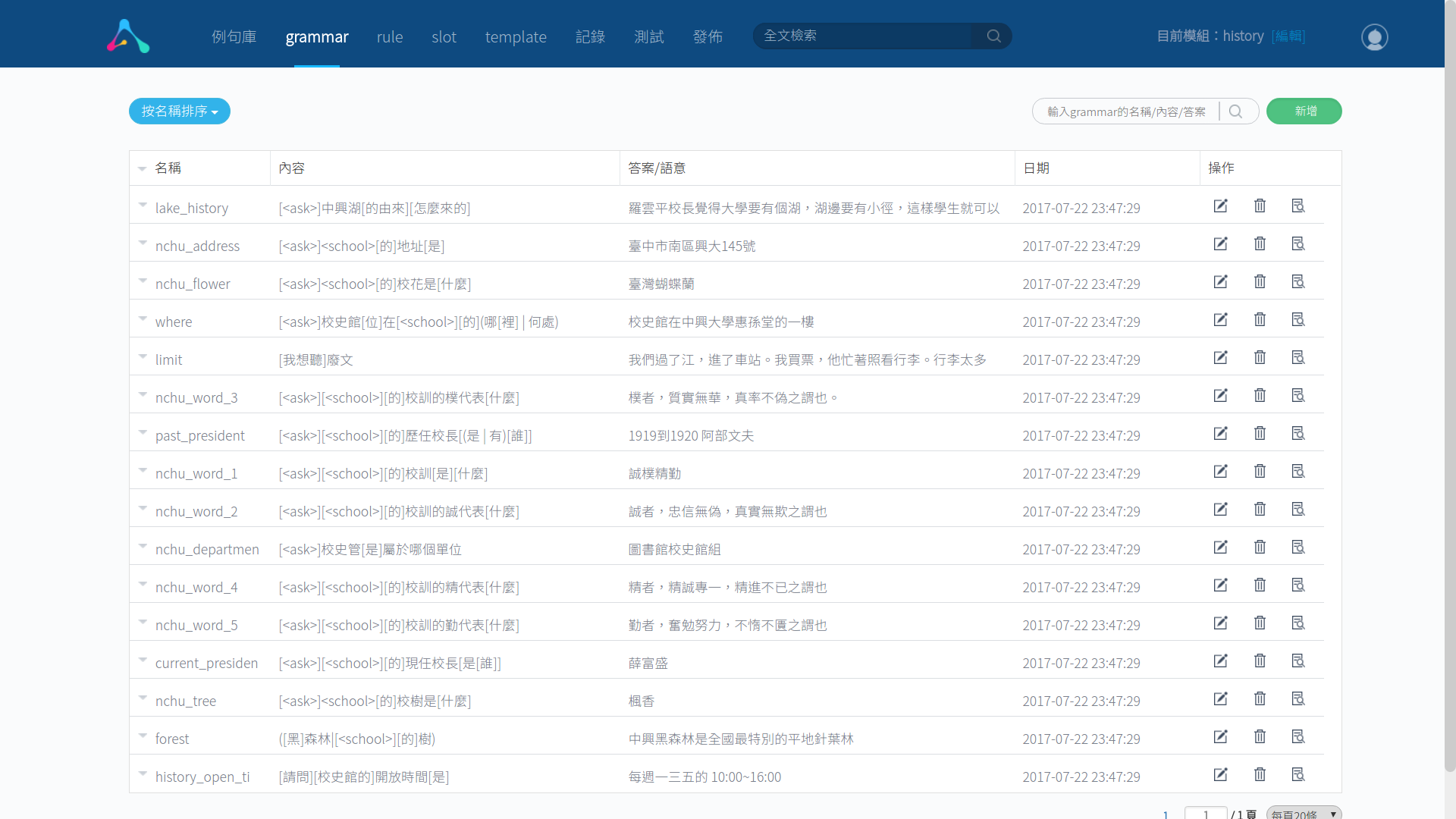The image size is (1456, 819).
Task: Delete the nchu_address grammar entry
Action: click(x=1260, y=244)
